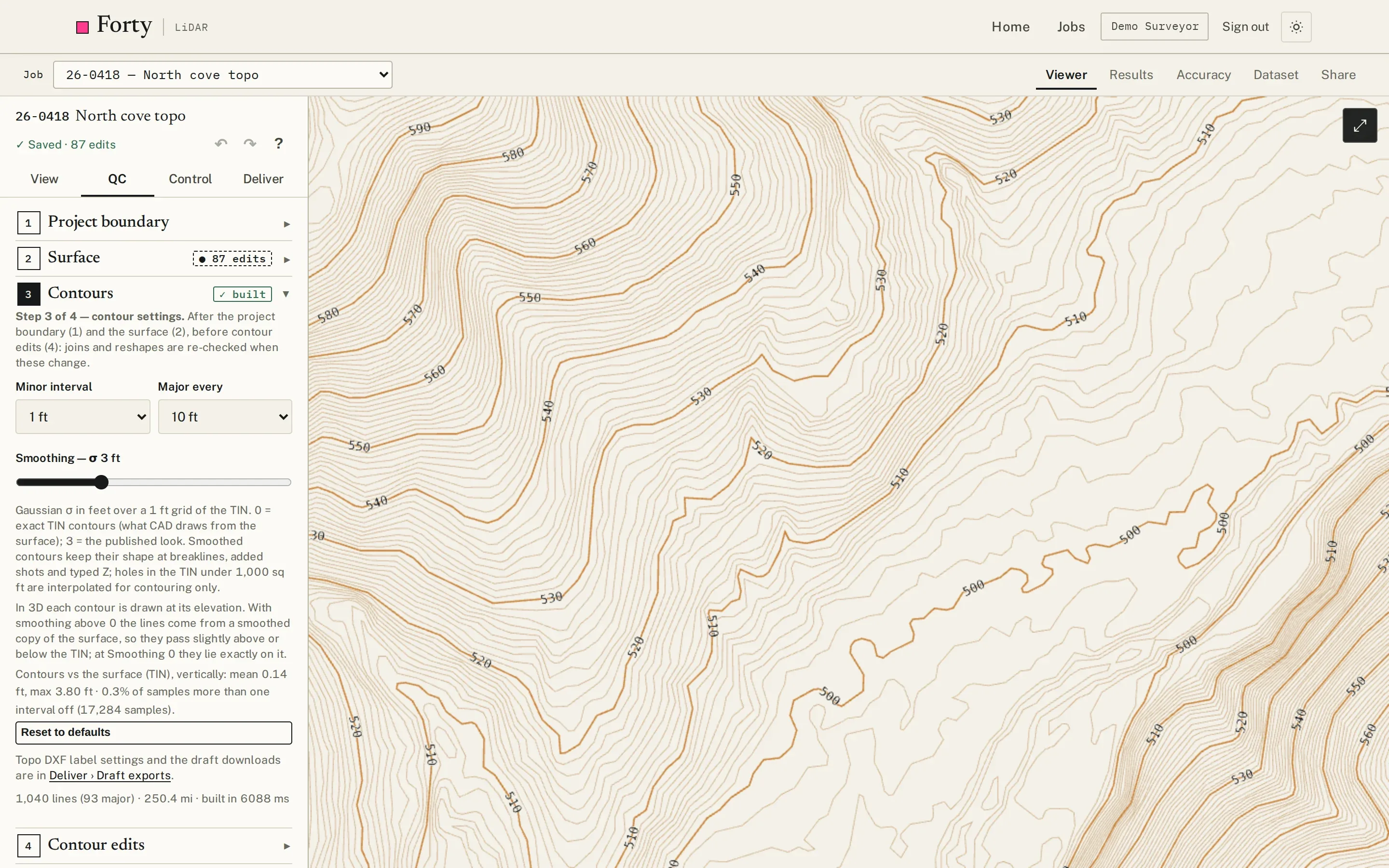Click step number 1 box
The height and width of the screenshot is (868, 1389).
click(x=28, y=223)
